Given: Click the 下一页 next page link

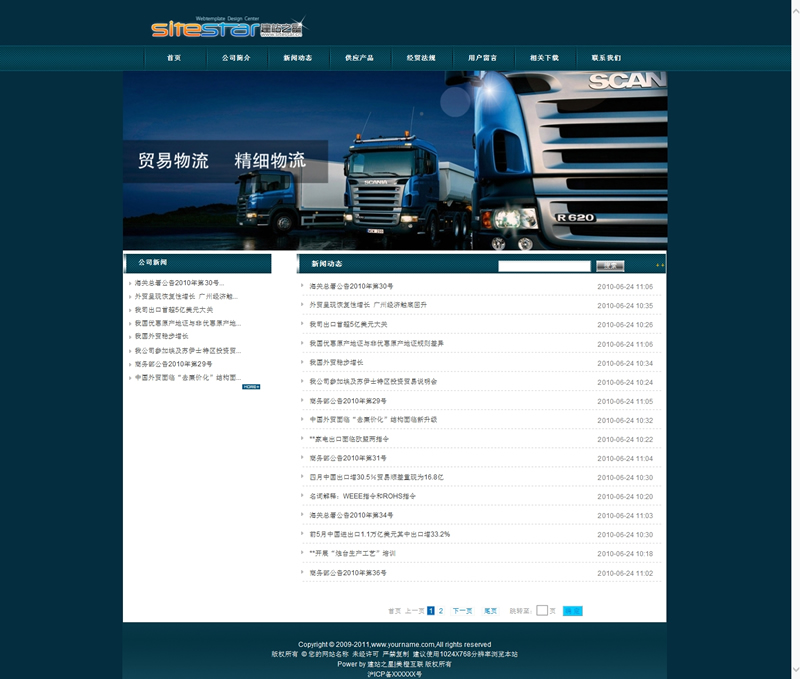Looking at the screenshot, I should [462, 610].
